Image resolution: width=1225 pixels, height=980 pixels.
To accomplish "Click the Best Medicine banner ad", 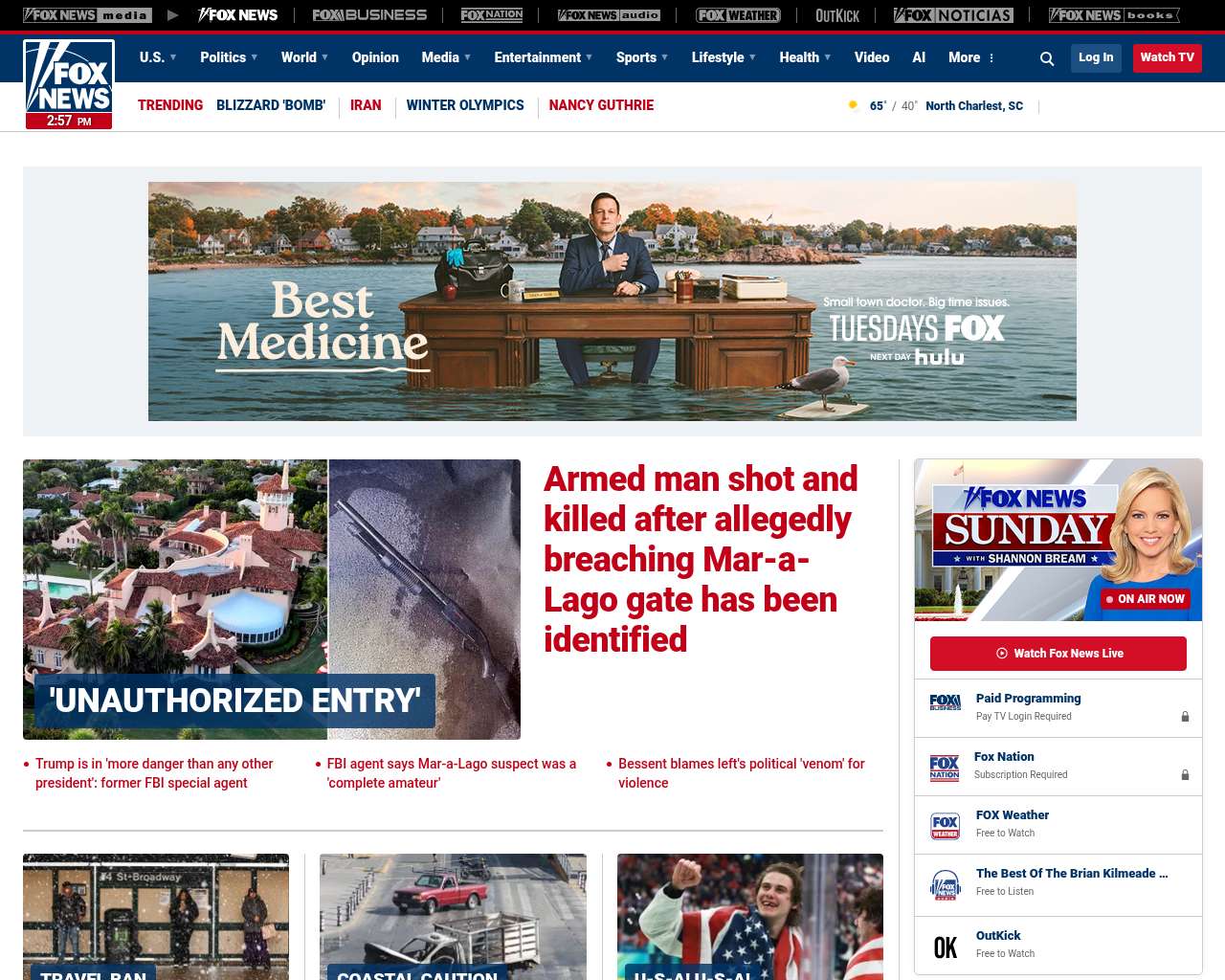I will 612,301.
